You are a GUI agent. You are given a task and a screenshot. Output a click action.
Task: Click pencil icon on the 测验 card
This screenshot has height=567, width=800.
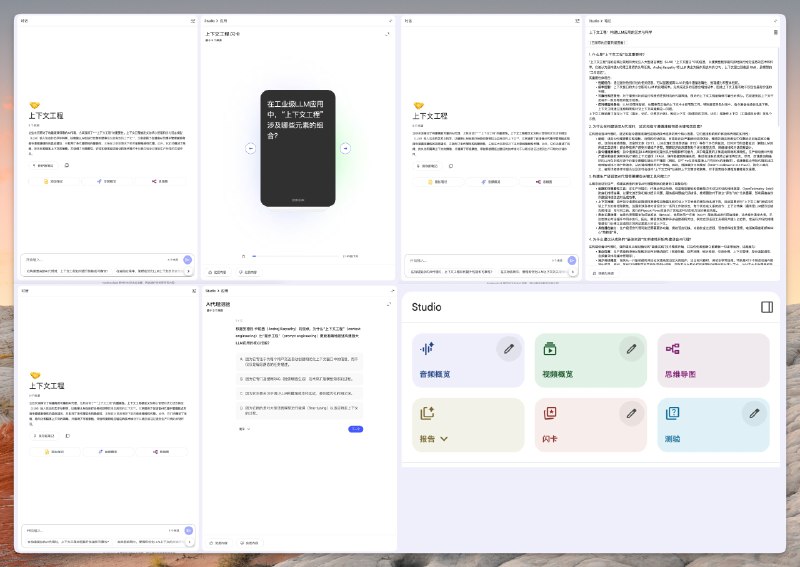[x=754, y=413]
